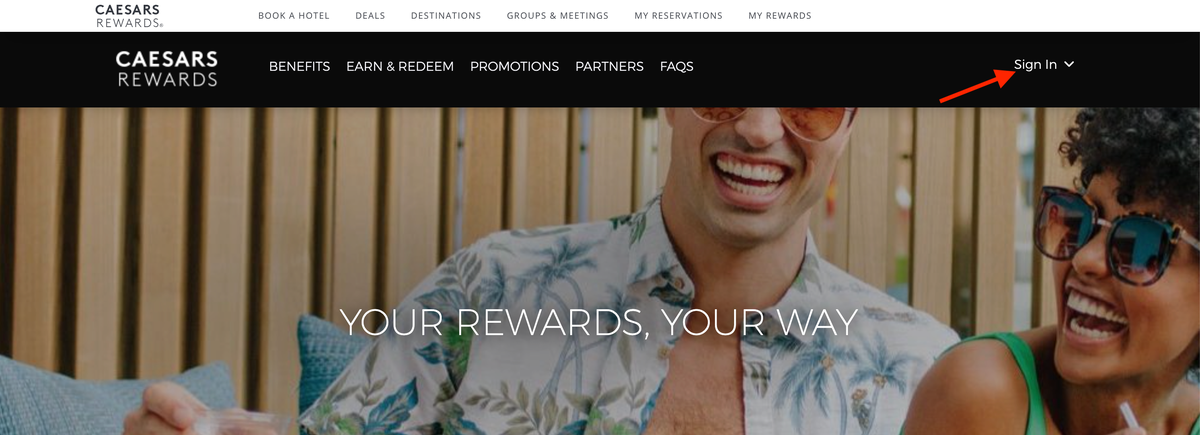1200x435 pixels.
Task: Open My Rewards in the top bar
Action: pos(780,16)
